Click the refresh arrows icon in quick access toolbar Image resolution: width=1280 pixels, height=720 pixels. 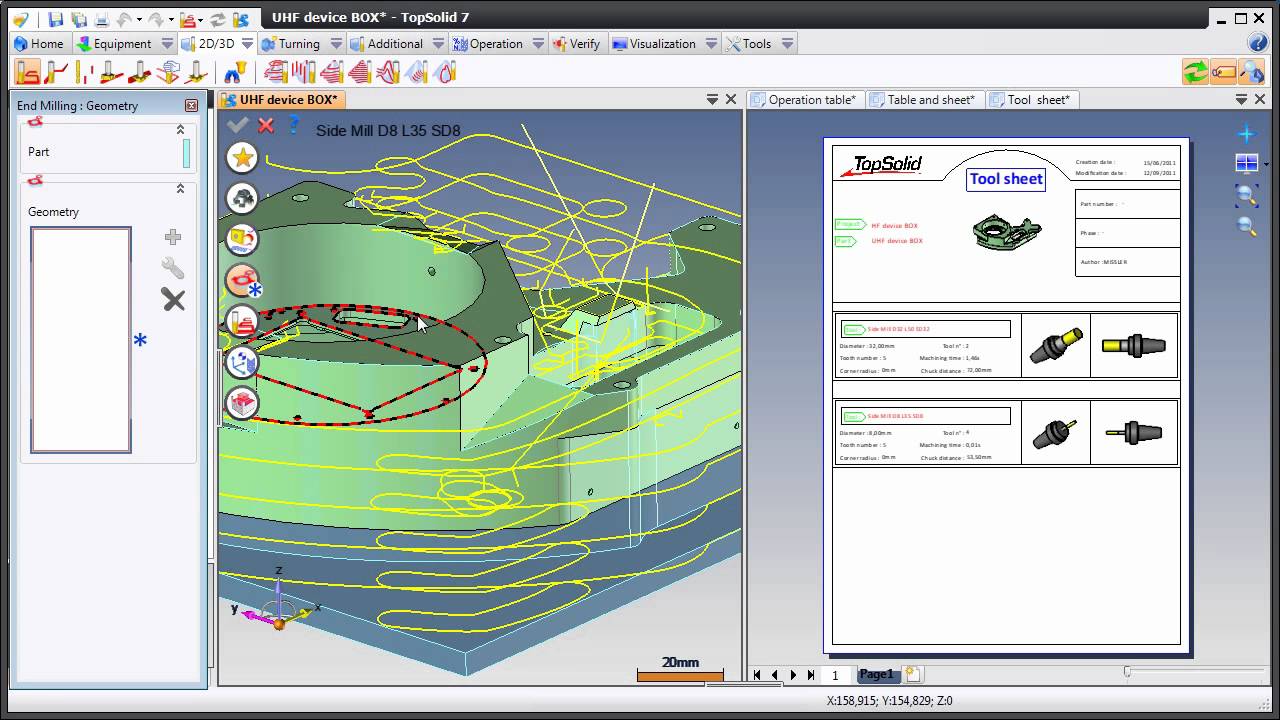point(217,19)
